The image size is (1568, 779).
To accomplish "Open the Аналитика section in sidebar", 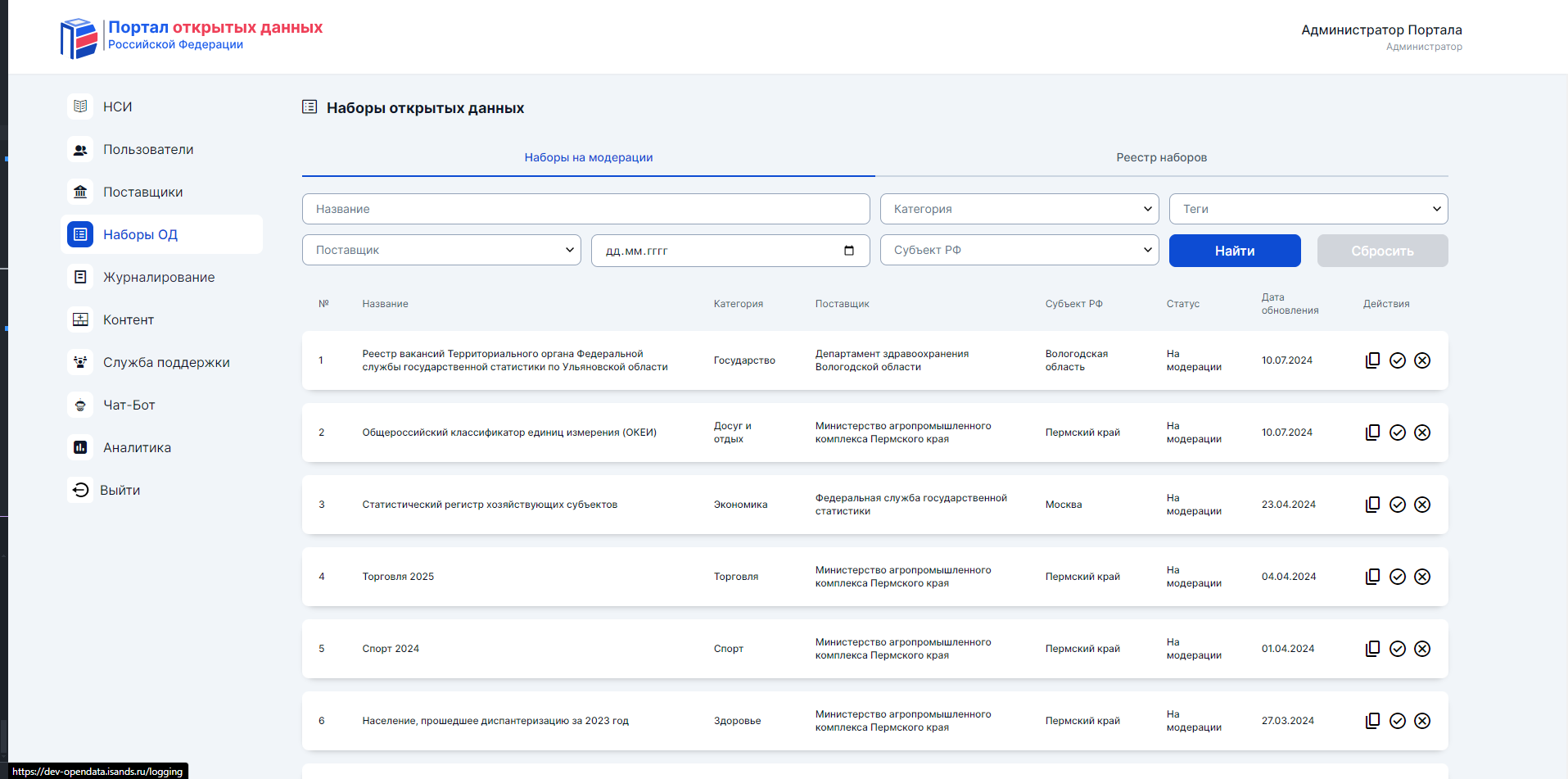I will 137,447.
